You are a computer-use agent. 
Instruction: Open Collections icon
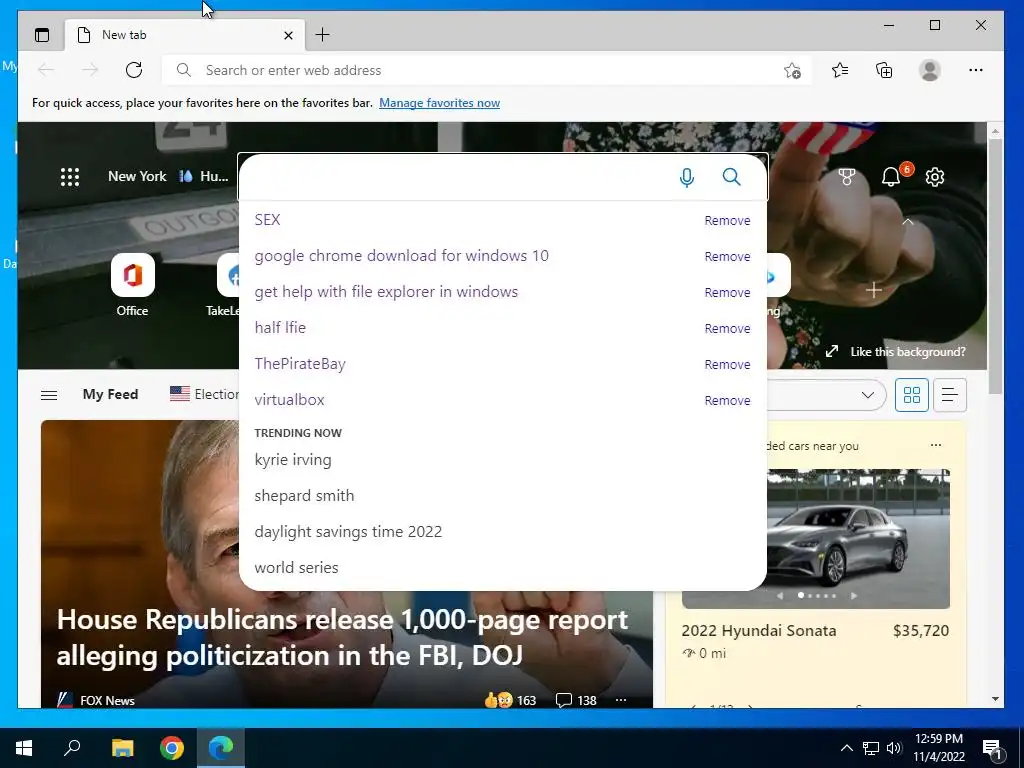click(x=884, y=70)
